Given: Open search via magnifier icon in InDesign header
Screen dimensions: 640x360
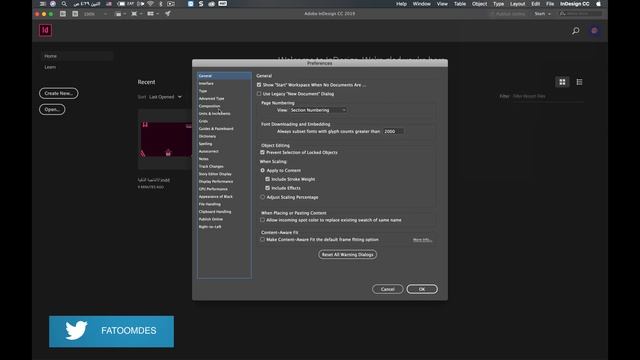Looking at the screenshot, I should (x=576, y=31).
